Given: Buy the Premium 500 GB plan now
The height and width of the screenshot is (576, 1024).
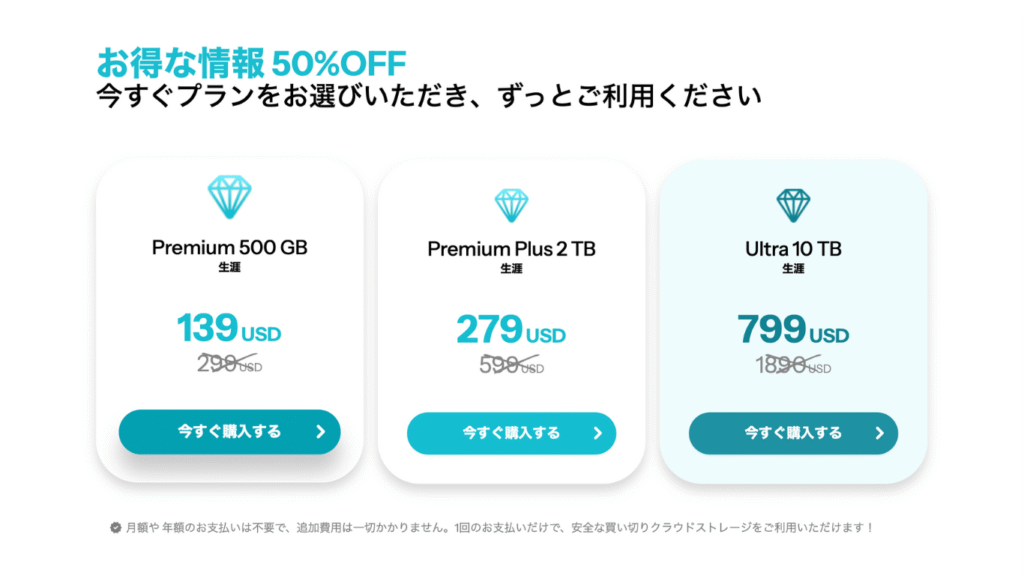Looking at the screenshot, I should 229,432.
